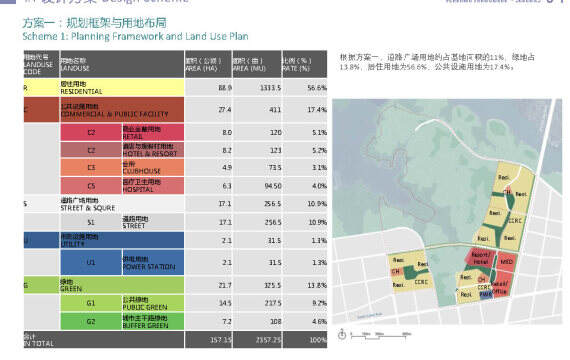Image resolution: width=570 pixels, height=360 pixels.
Task: Select the value '21.7' in the GREEN row
Action: (x=225, y=285)
